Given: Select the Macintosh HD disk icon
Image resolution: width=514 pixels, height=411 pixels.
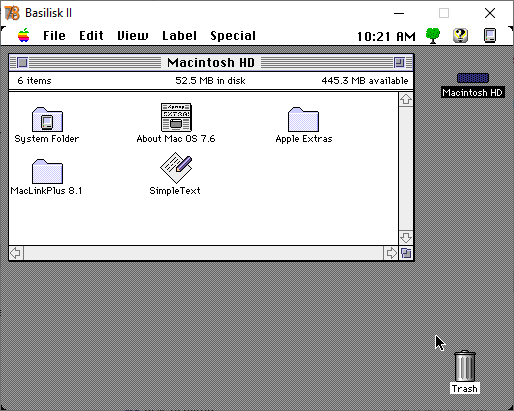Looking at the screenshot, I should coord(473,78).
